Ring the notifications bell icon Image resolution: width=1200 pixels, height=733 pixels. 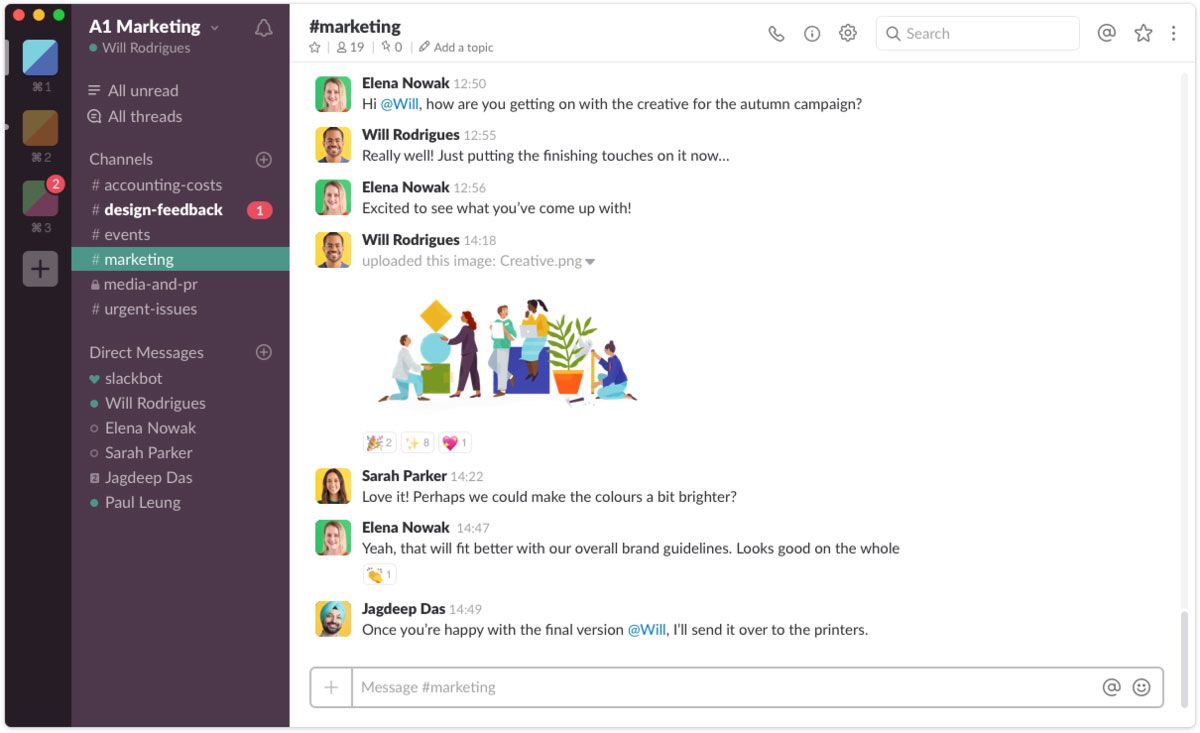(x=263, y=27)
